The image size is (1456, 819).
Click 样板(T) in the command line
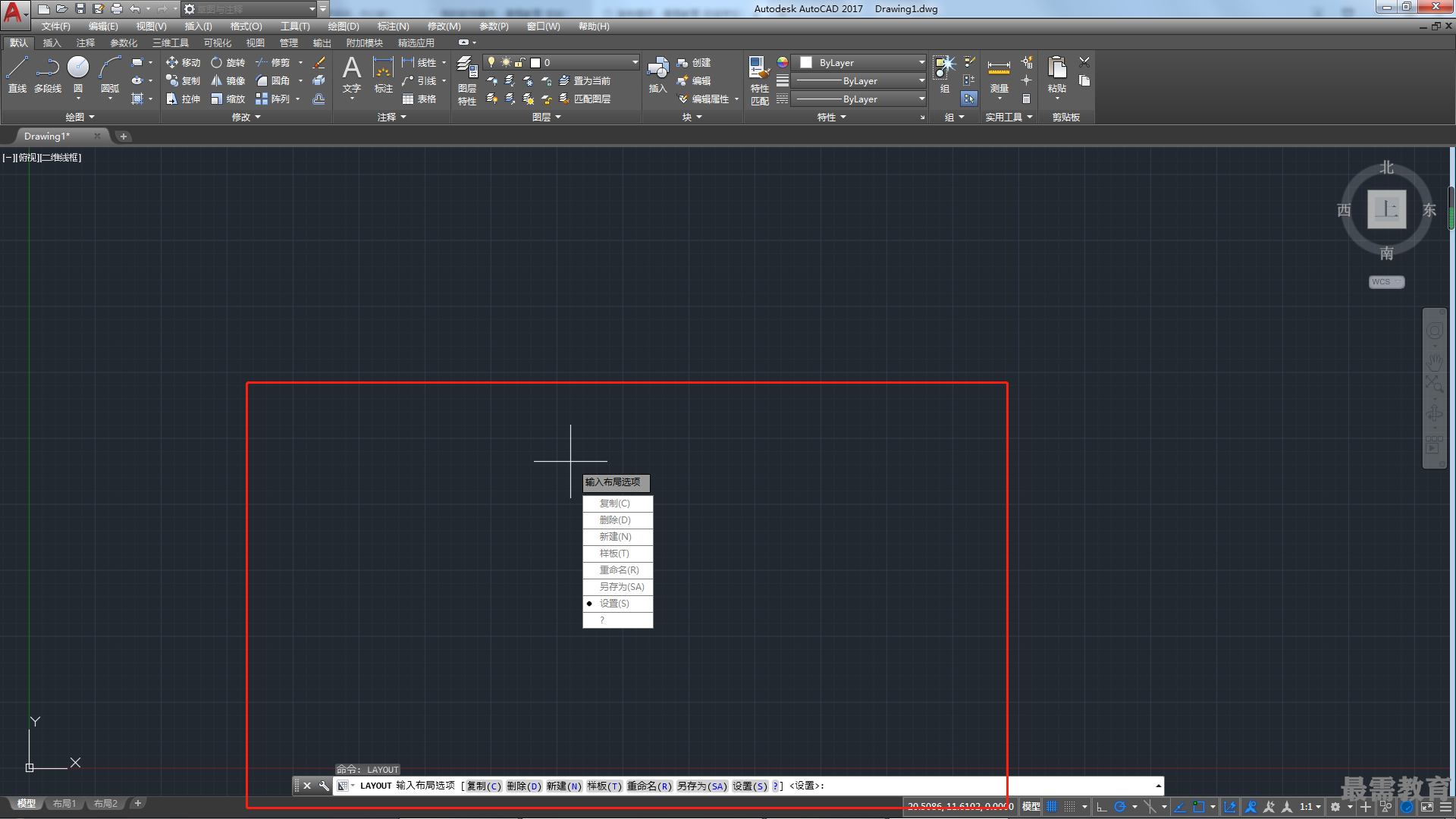604,786
